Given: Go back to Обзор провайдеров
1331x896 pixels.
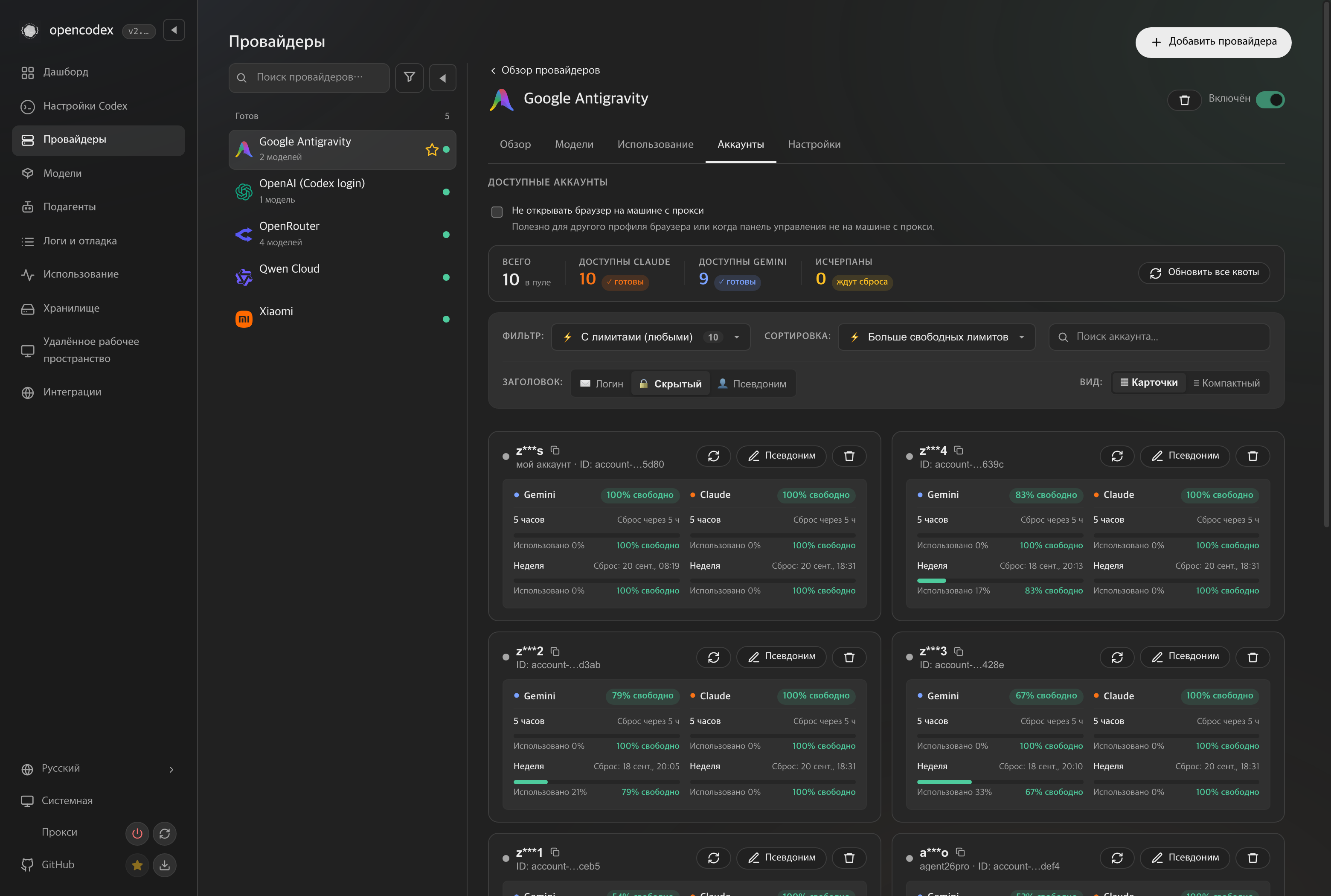Looking at the screenshot, I should (545, 70).
